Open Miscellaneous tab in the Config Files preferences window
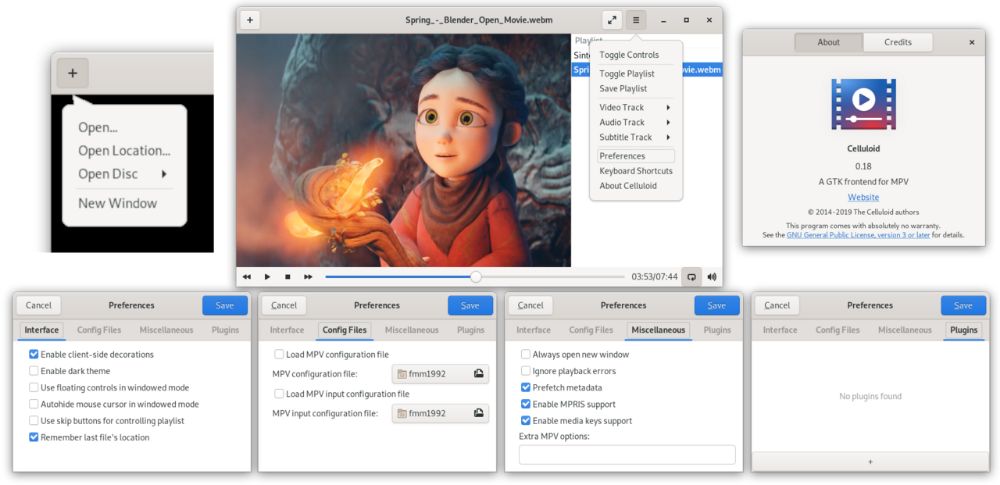 tap(412, 330)
